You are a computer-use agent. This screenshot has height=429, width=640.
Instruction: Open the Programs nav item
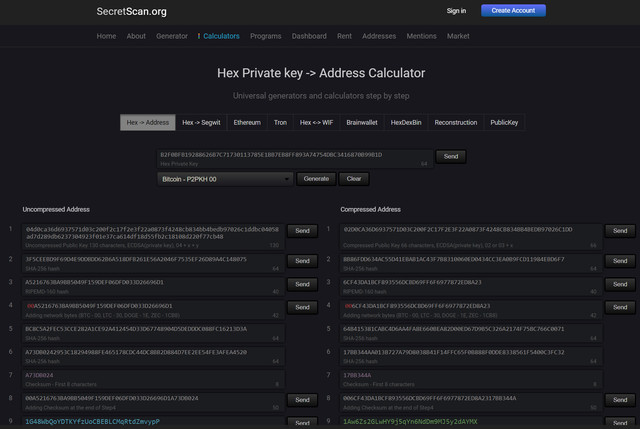tap(266, 36)
